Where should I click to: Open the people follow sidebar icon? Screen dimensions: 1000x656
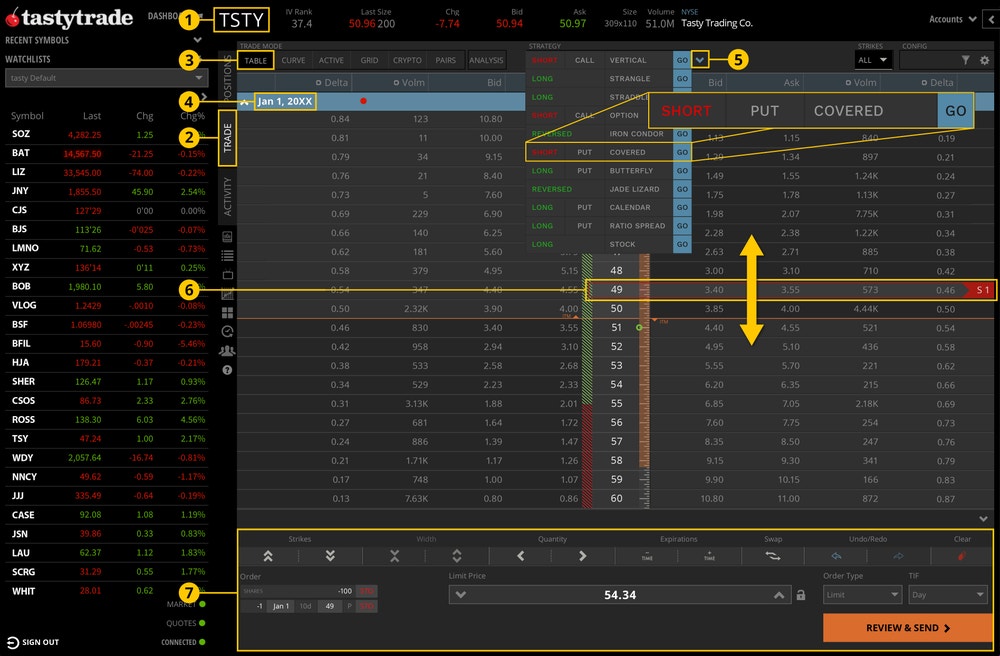point(227,351)
